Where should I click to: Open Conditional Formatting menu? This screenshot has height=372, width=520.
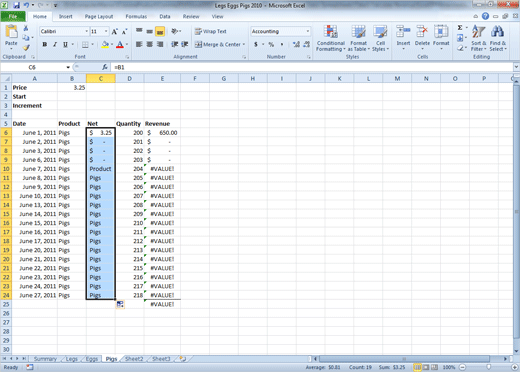click(331, 38)
